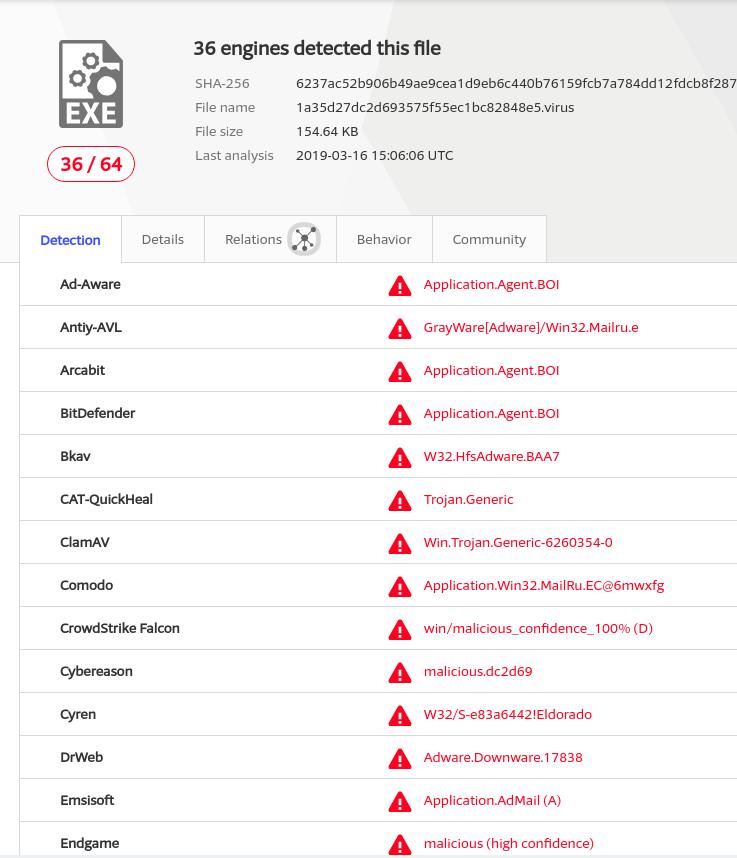This screenshot has height=858, width=737.
Task: Click the File size field label
Action: pyautogui.click(x=219, y=131)
